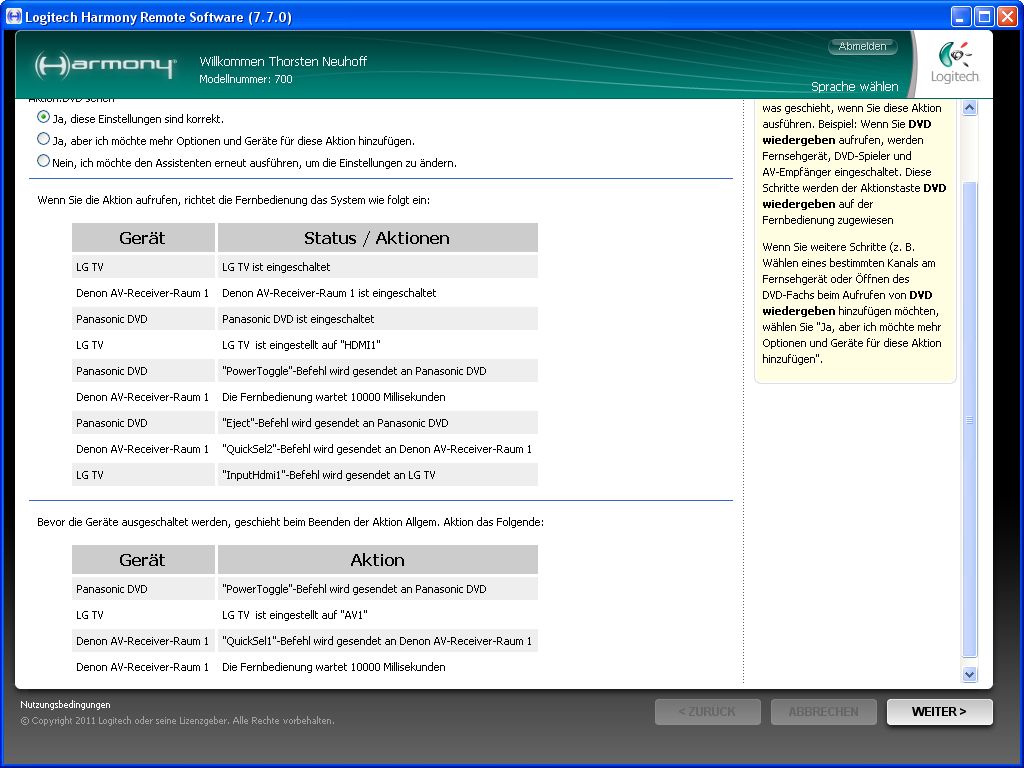
Task: Click the "Status / Aktionen" column header
Action: [377, 238]
